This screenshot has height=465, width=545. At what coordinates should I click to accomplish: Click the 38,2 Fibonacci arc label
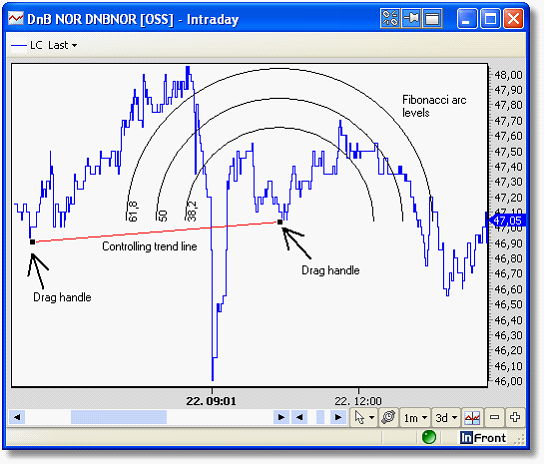pos(192,211)
